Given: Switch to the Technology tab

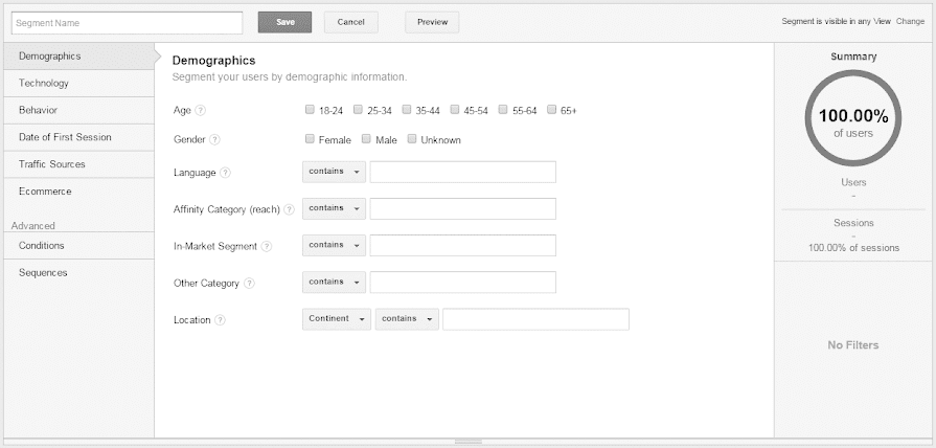Looking at the screenshot, I should pyautogui.click(x=79, y=83).
